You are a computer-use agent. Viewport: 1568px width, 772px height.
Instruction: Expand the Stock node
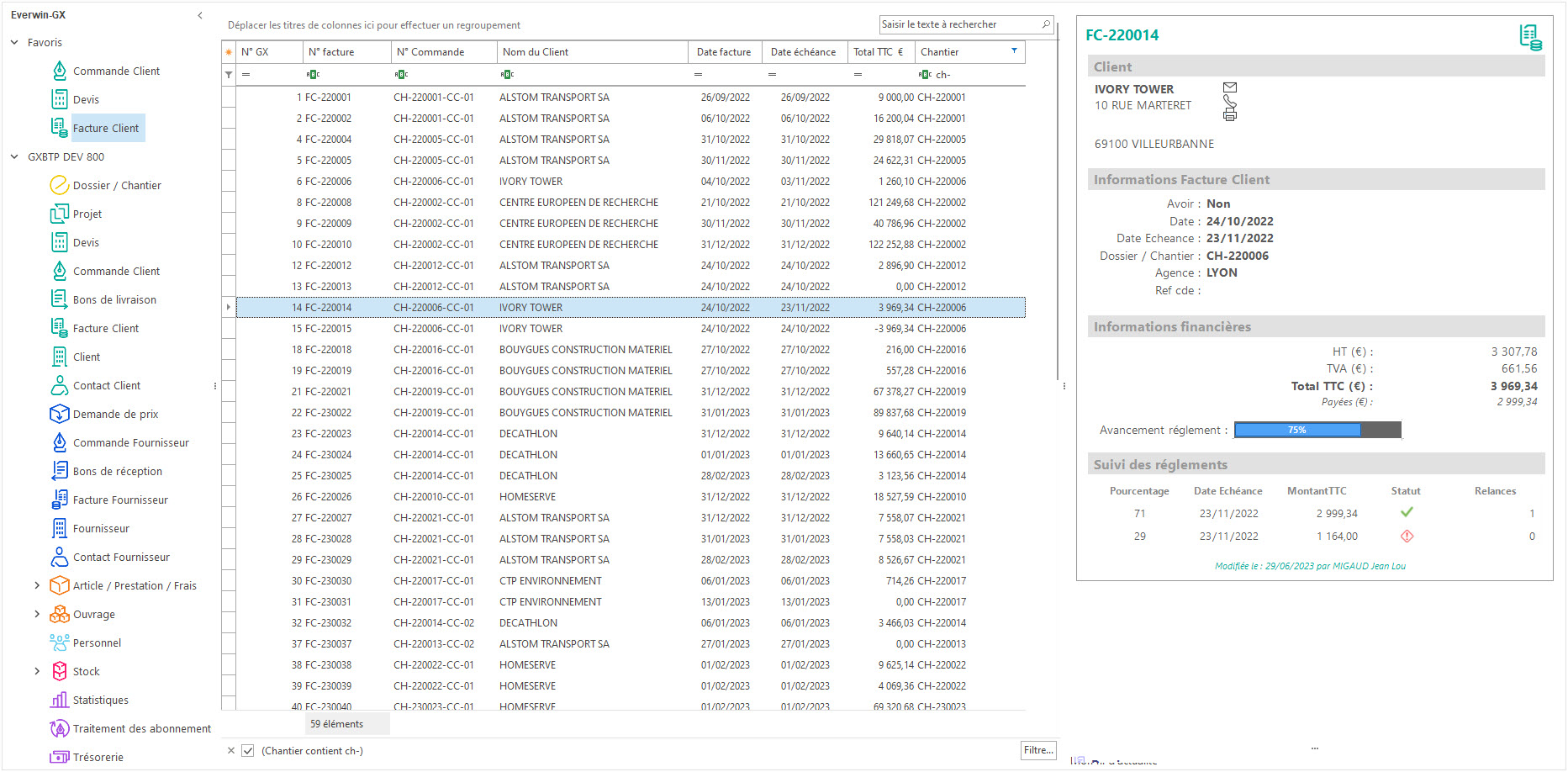pos(37,671)
